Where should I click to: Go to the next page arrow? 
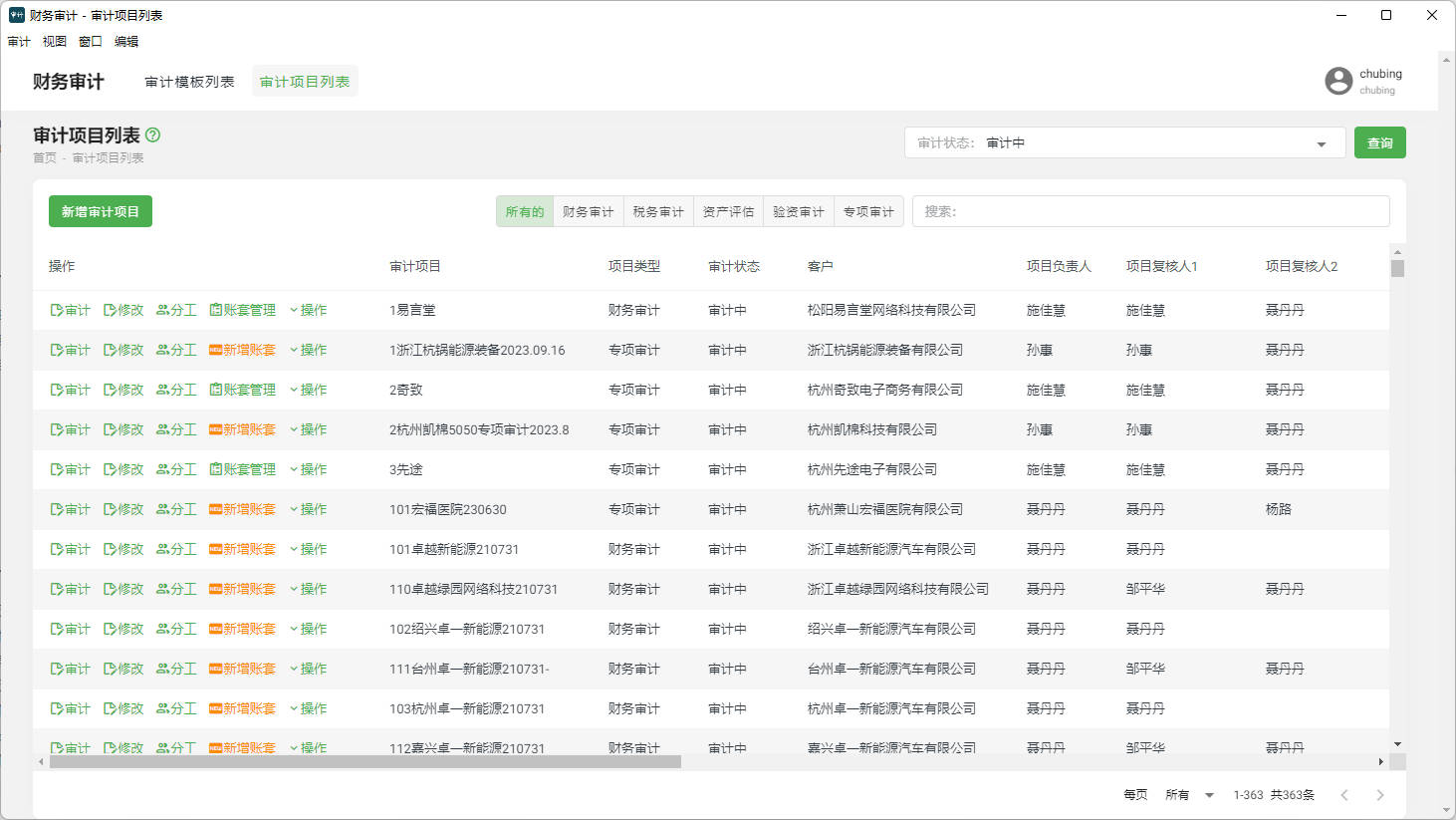tap(1380, 794)
